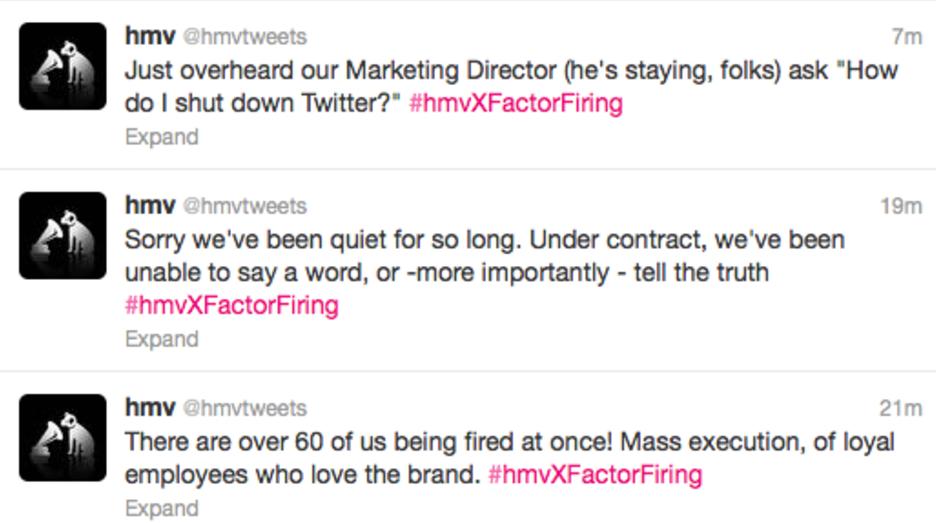Click the bold hmv name on the 7m tweet
This screenshot has width=936, height=523.
pyautogui.click(x=149, y=37)
